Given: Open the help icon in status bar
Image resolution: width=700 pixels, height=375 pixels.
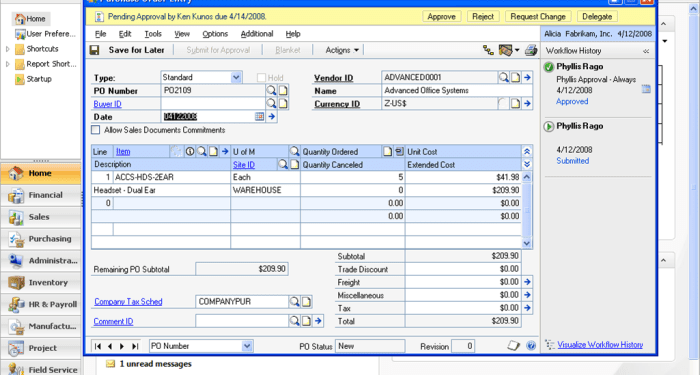Looking at the screenshot, I should click(x=531, y=346).
